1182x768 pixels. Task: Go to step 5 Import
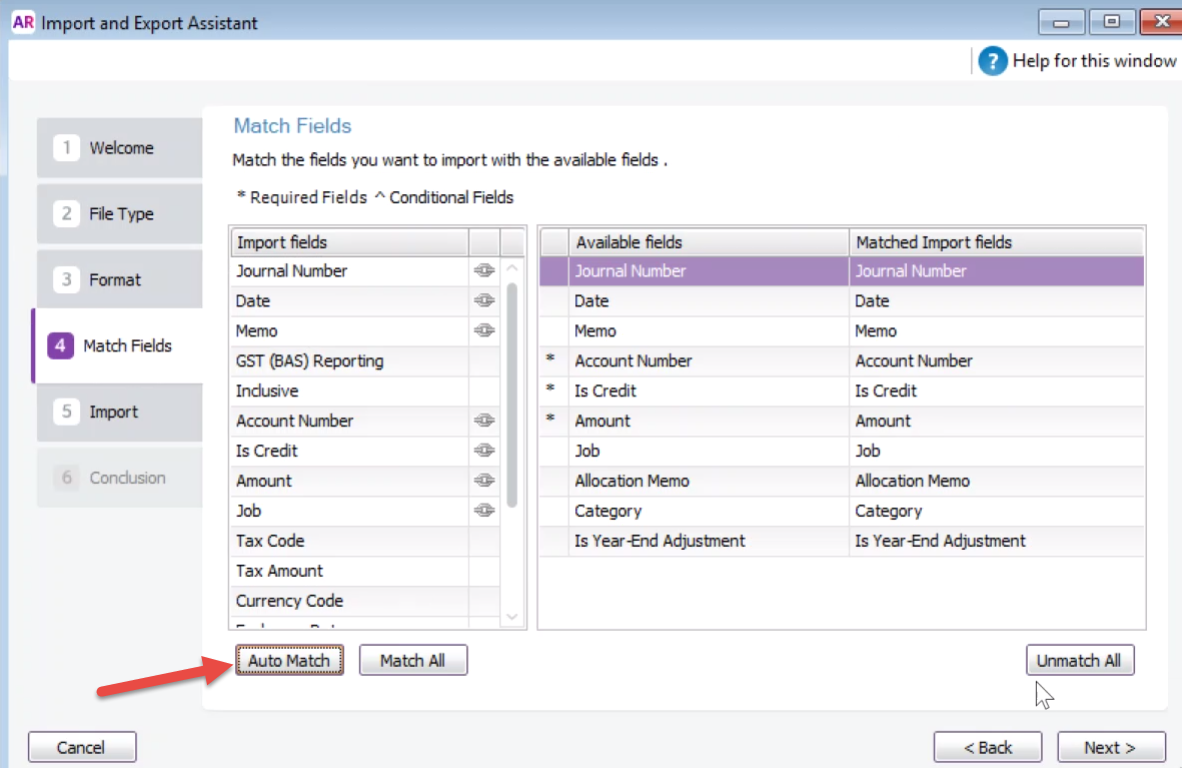tap(120, 412)
